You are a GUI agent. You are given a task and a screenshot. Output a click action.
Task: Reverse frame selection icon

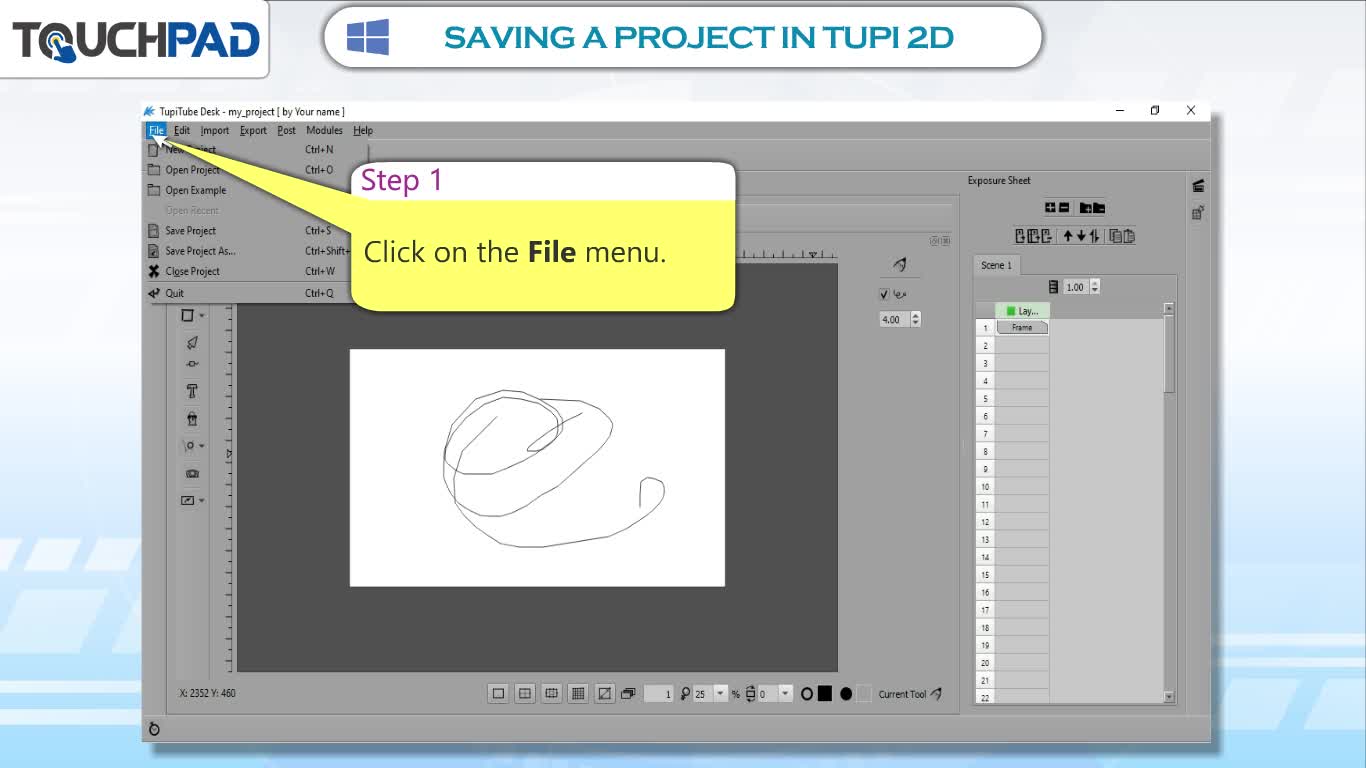point(1094,237)
